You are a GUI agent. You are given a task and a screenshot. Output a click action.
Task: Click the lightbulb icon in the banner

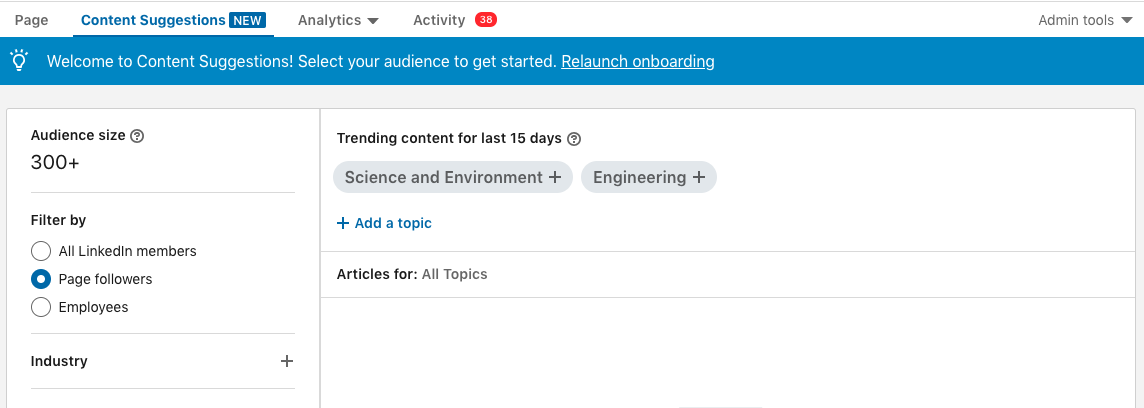click(20, 61)
